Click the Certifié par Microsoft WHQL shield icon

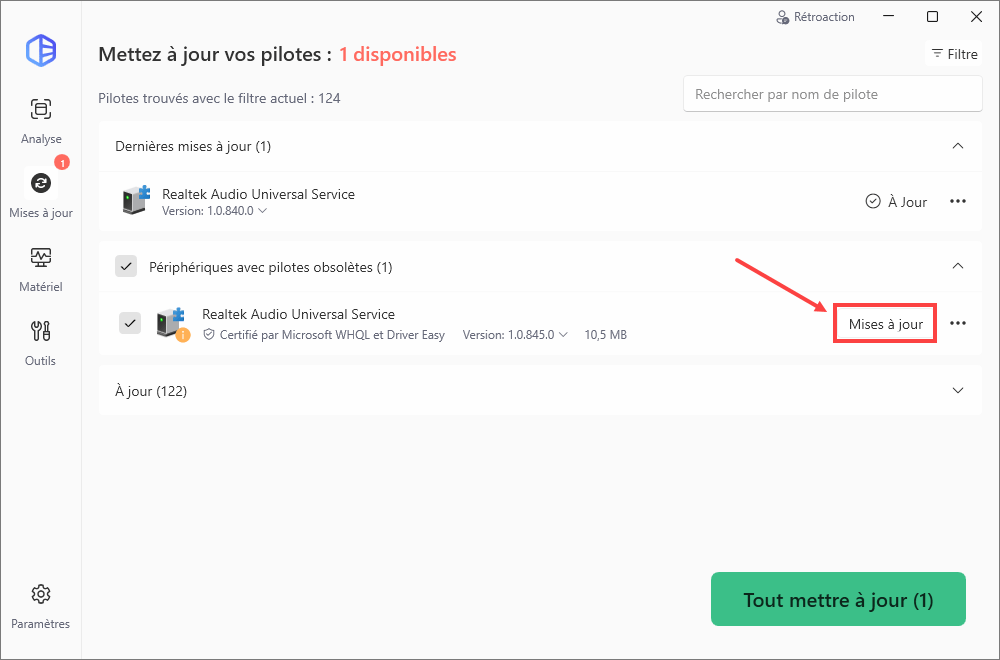click(209, 335)
